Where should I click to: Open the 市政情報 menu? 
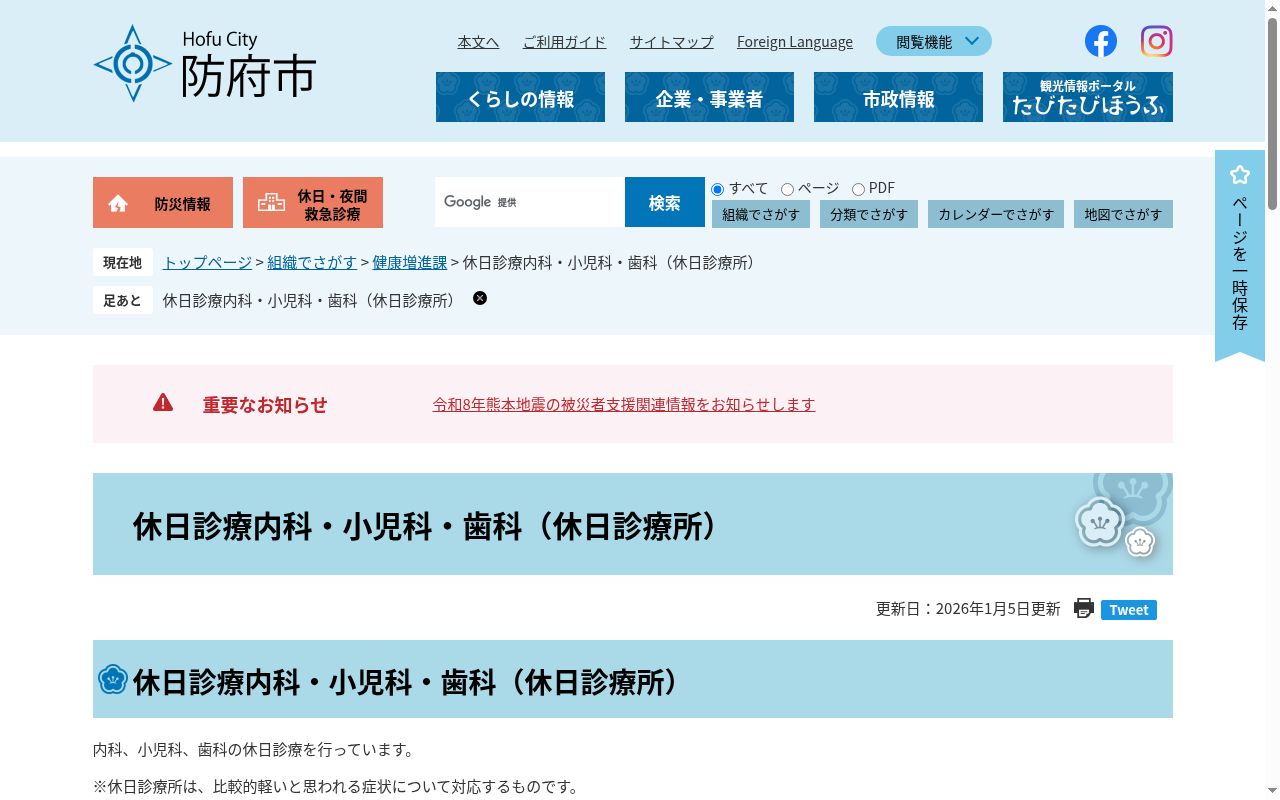pyautogui.click(x=898, y=97)
